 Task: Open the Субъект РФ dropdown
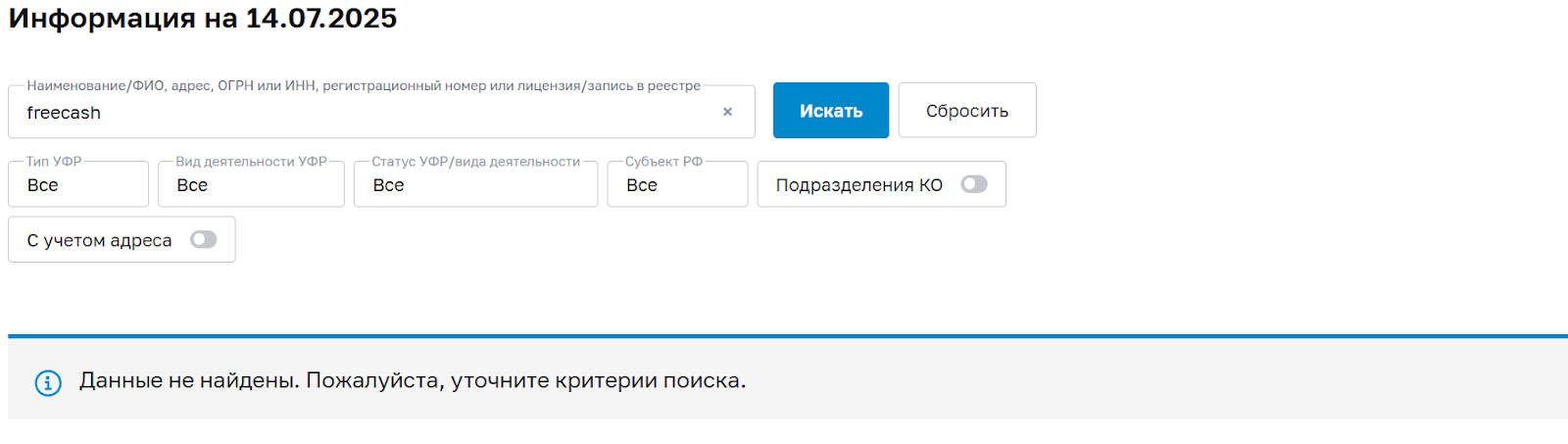677,184
